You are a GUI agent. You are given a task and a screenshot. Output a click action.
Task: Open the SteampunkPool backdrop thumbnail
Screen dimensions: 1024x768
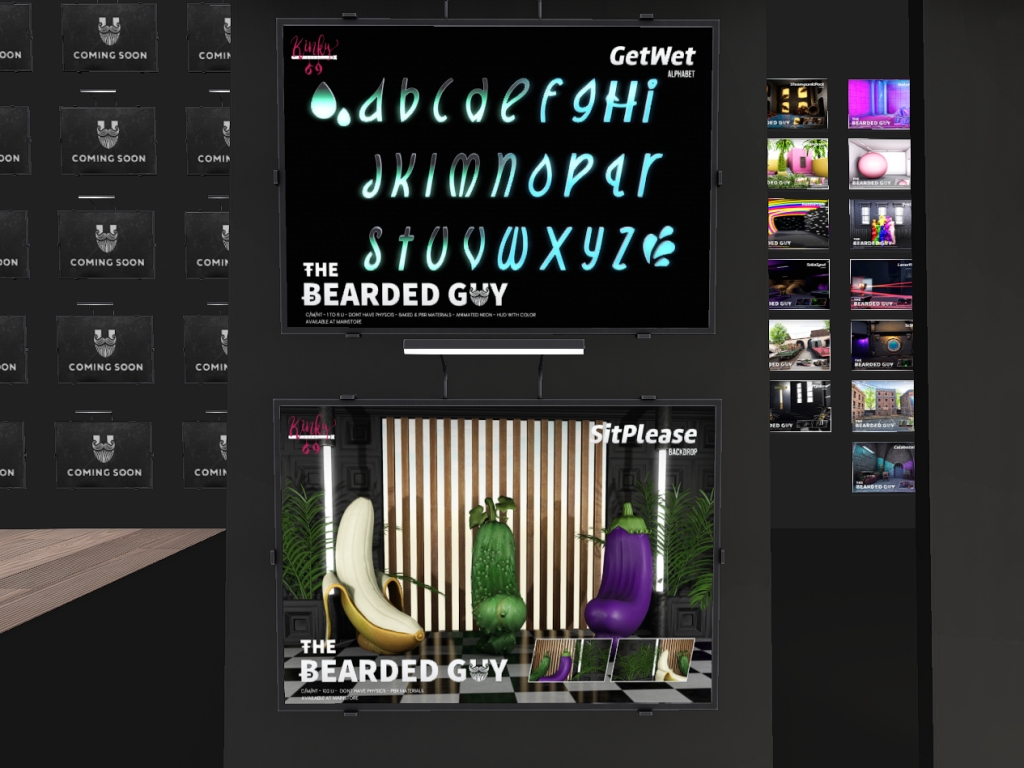pyautogui.click(x=797, y=104)
